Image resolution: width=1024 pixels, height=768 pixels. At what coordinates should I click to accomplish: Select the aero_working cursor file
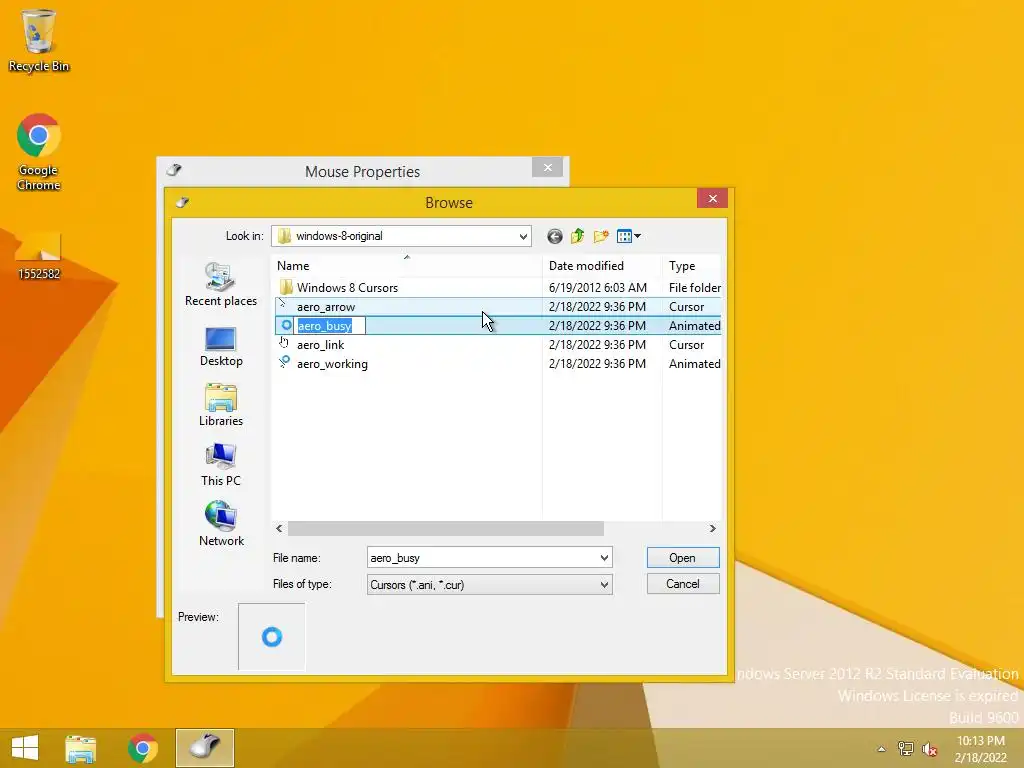[x=332, y=364]
